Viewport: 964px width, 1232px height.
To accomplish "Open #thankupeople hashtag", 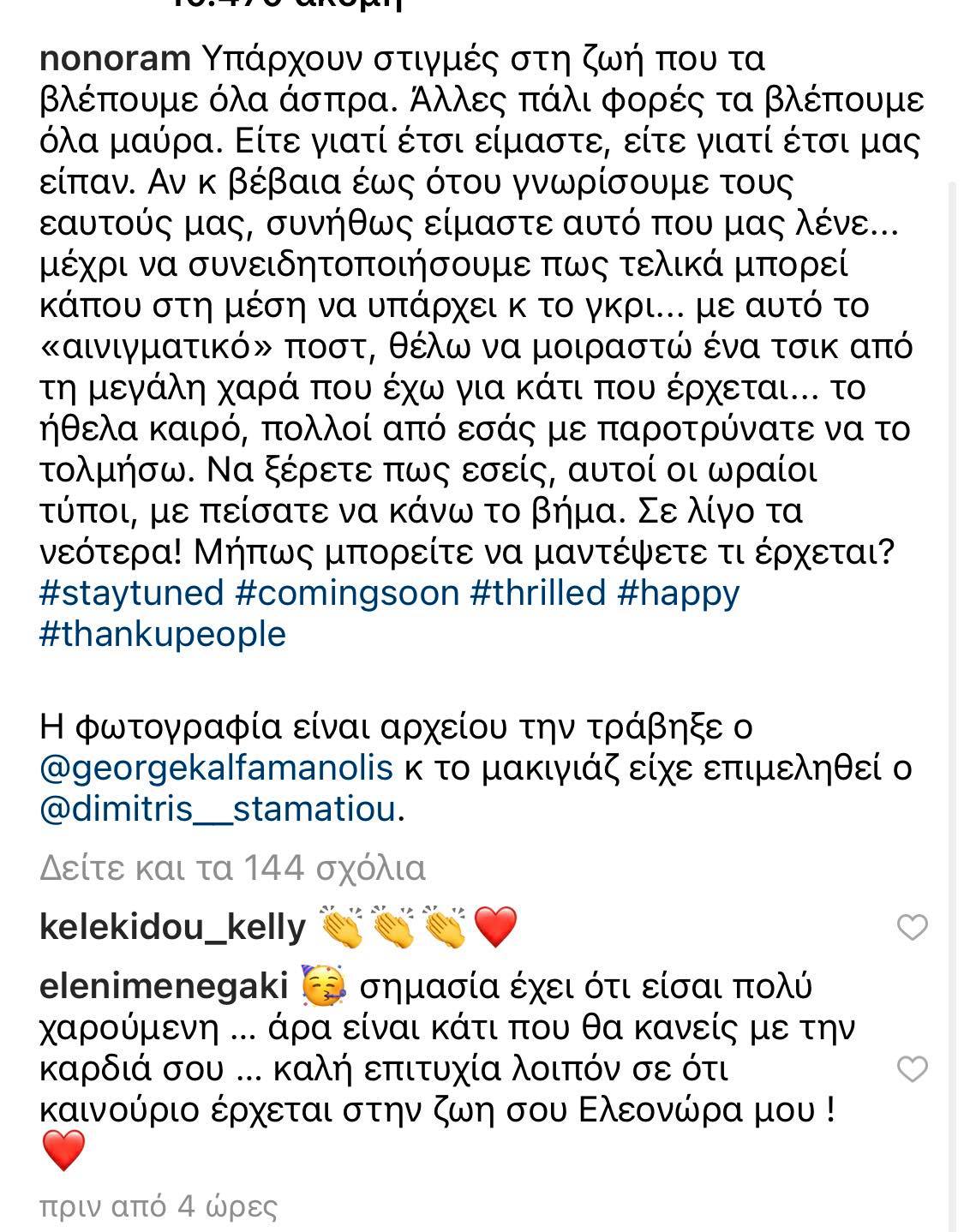I will (163, 634).
